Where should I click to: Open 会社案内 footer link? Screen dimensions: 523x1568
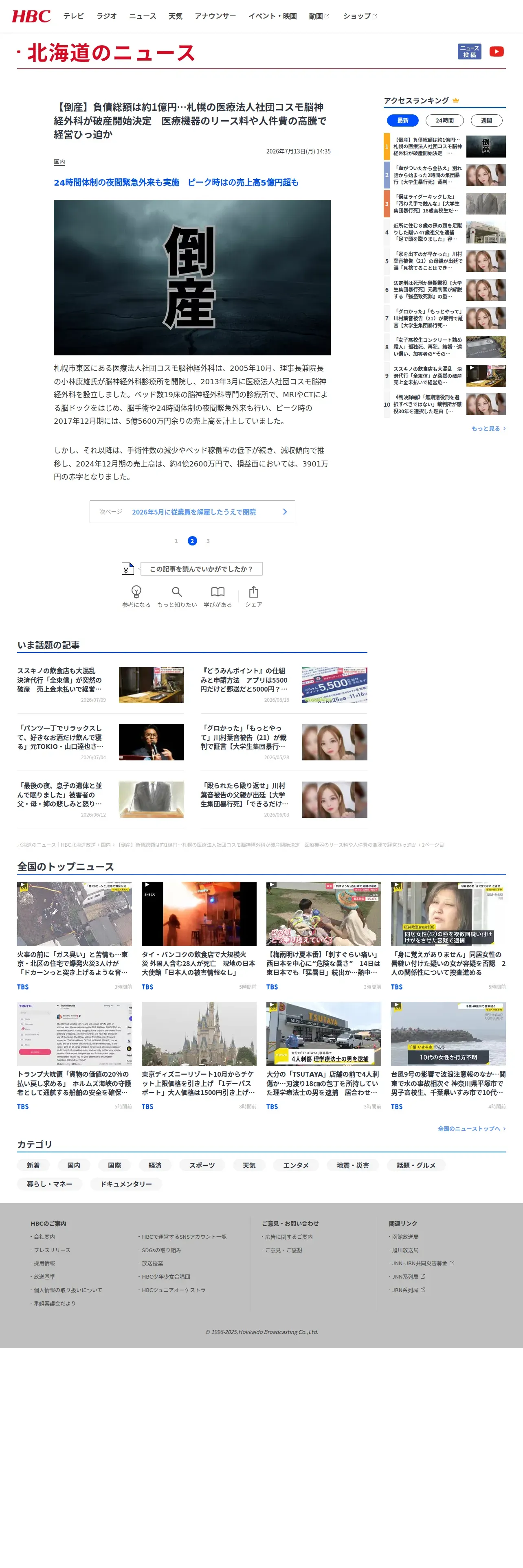pos(44,1236)
